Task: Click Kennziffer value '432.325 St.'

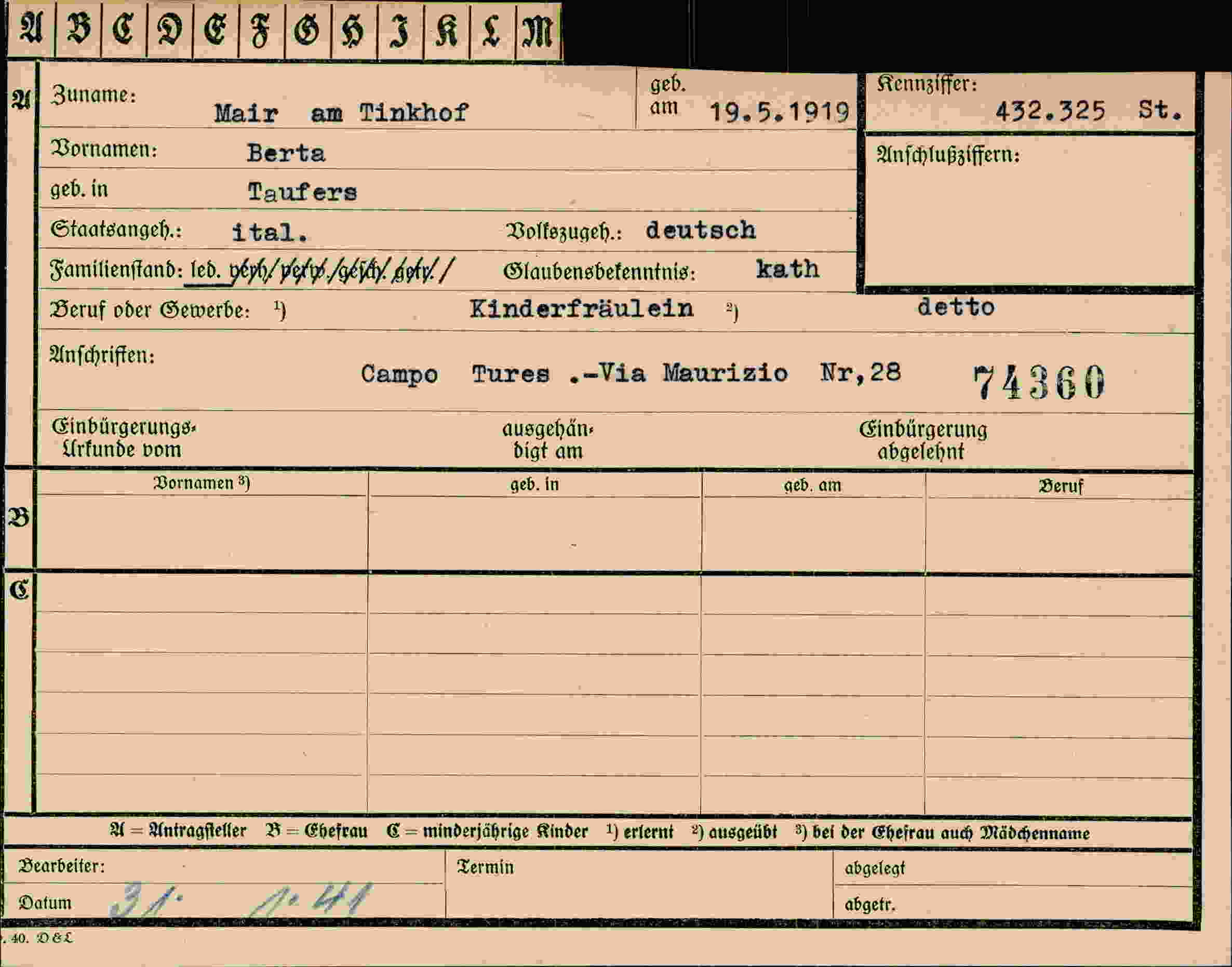Action: tap(1089, 111)
